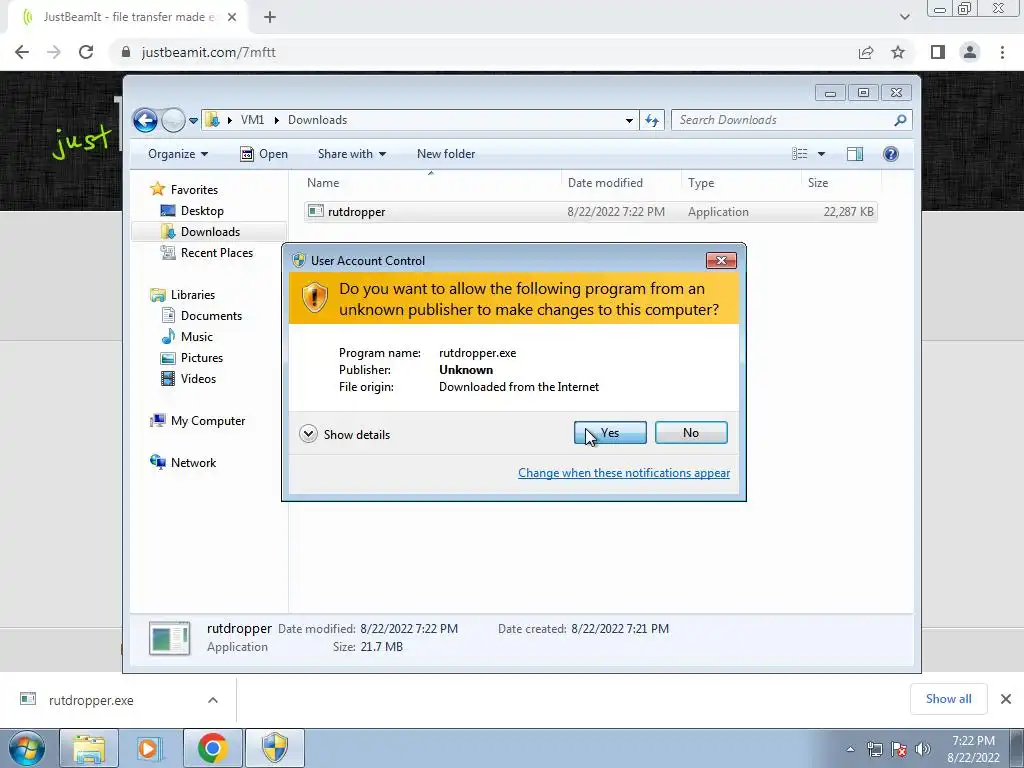The image size is (1024, 768).
Task: Open recent locations dropdown beside nav arrows
Action: tap(193, 121)
